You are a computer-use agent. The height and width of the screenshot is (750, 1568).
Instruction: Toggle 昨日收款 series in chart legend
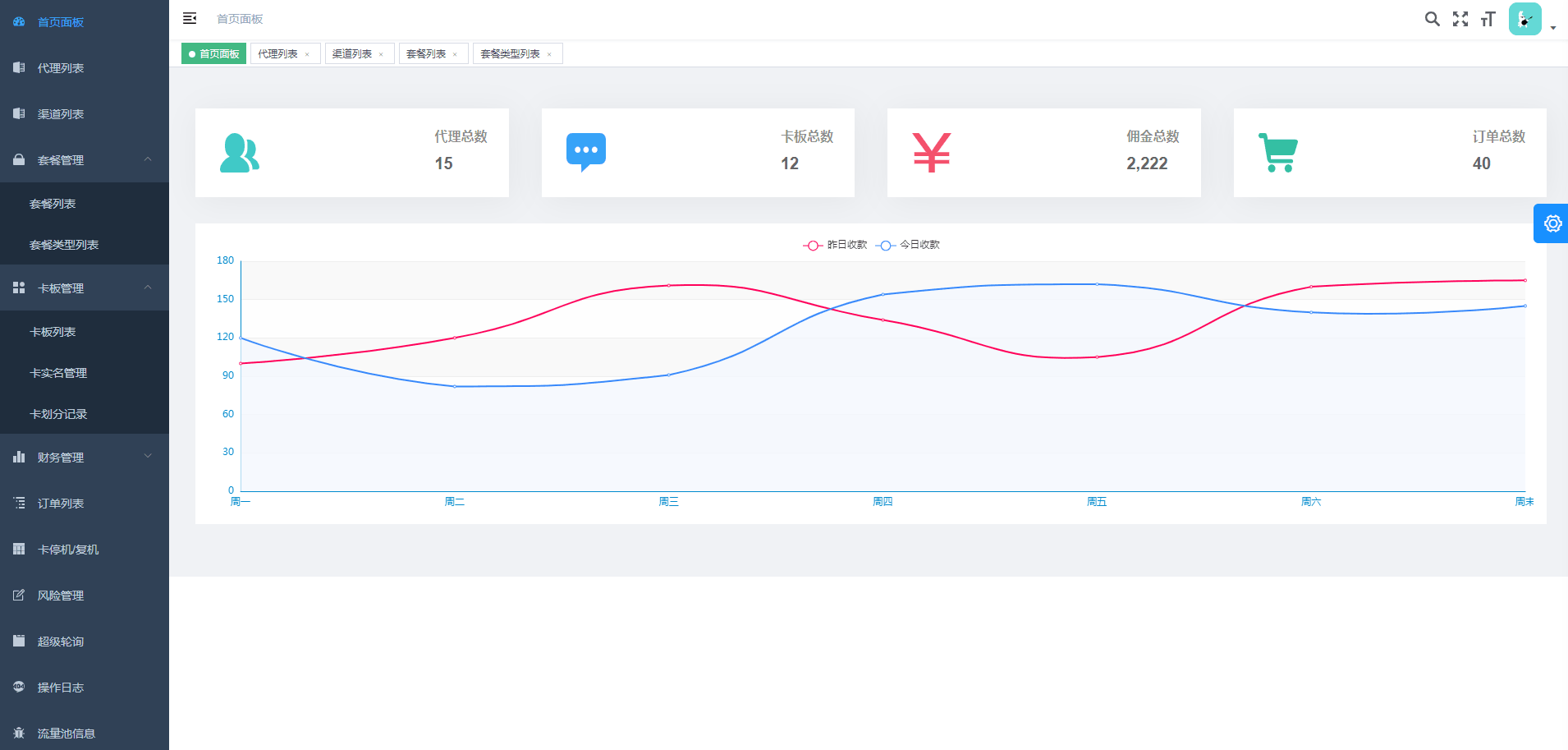(x=836, y=245)
